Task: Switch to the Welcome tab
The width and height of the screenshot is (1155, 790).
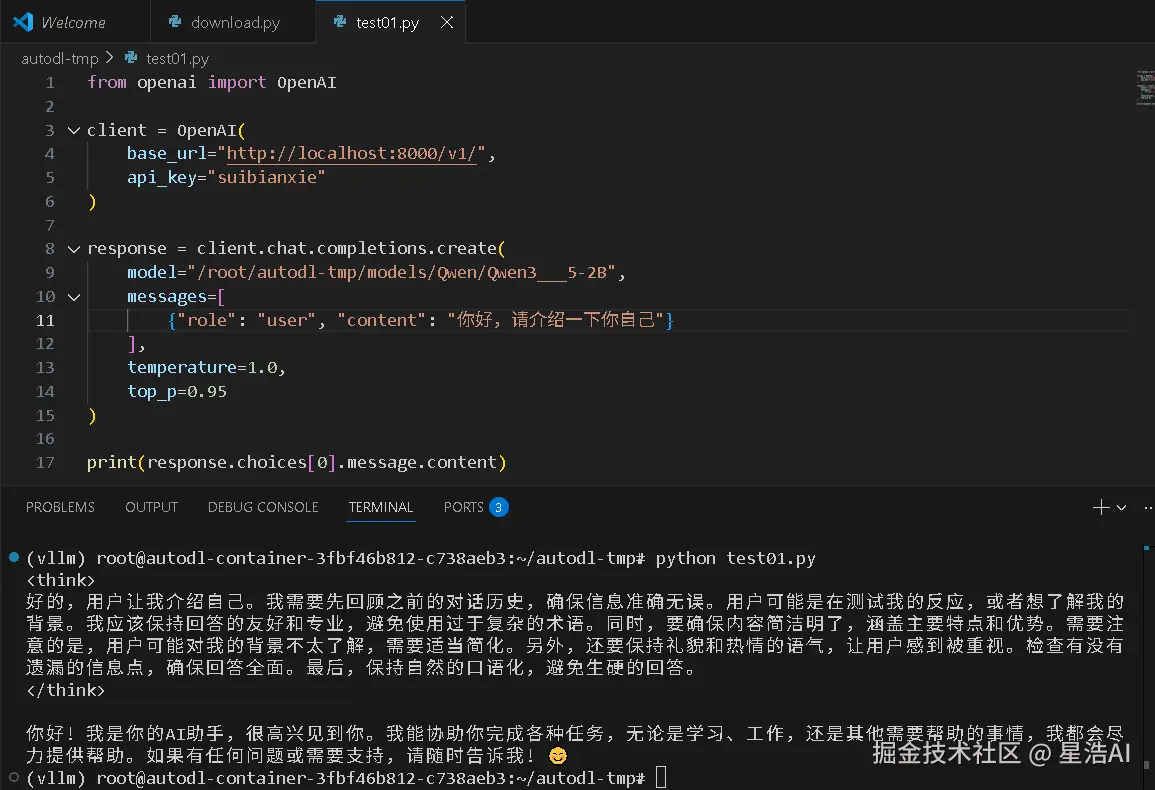Action: pyautogui.click(x=74, y=22)
